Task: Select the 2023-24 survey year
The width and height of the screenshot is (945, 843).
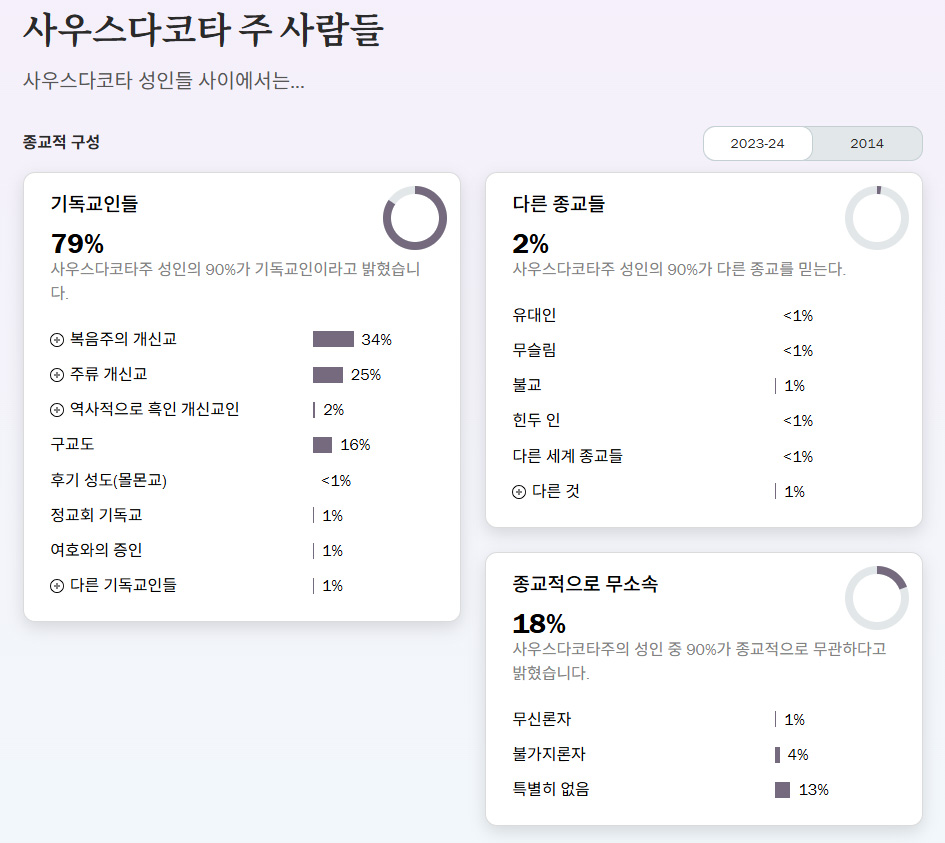Action: (757, 143)
